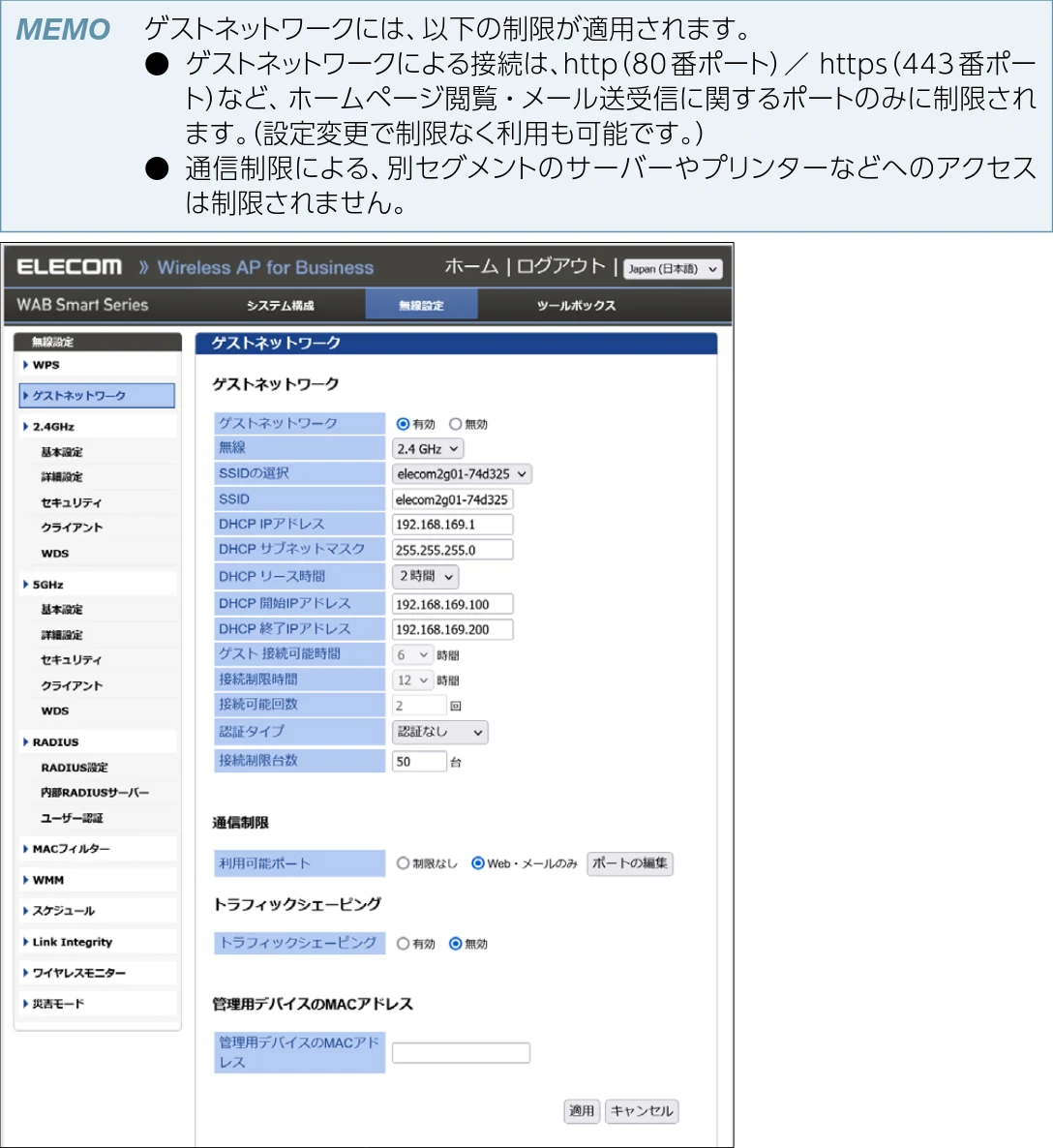
Task: Open 内部RADIUSサーバー in the sidebar
Action: coord(95,792)
